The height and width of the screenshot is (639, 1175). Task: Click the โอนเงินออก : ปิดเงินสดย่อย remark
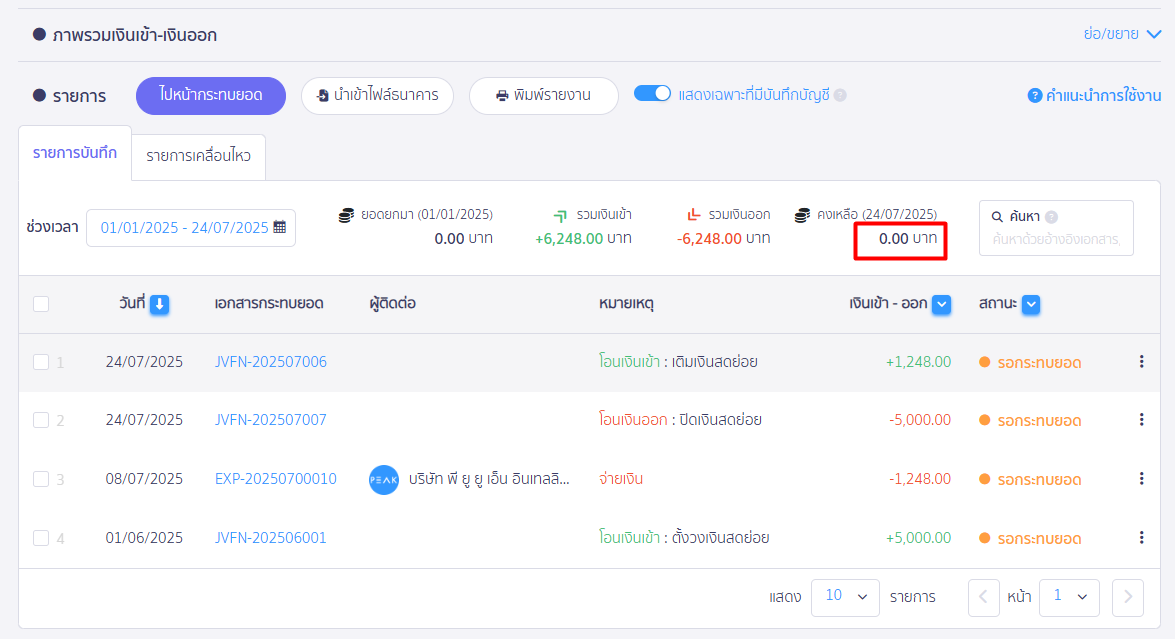point(680,420)
